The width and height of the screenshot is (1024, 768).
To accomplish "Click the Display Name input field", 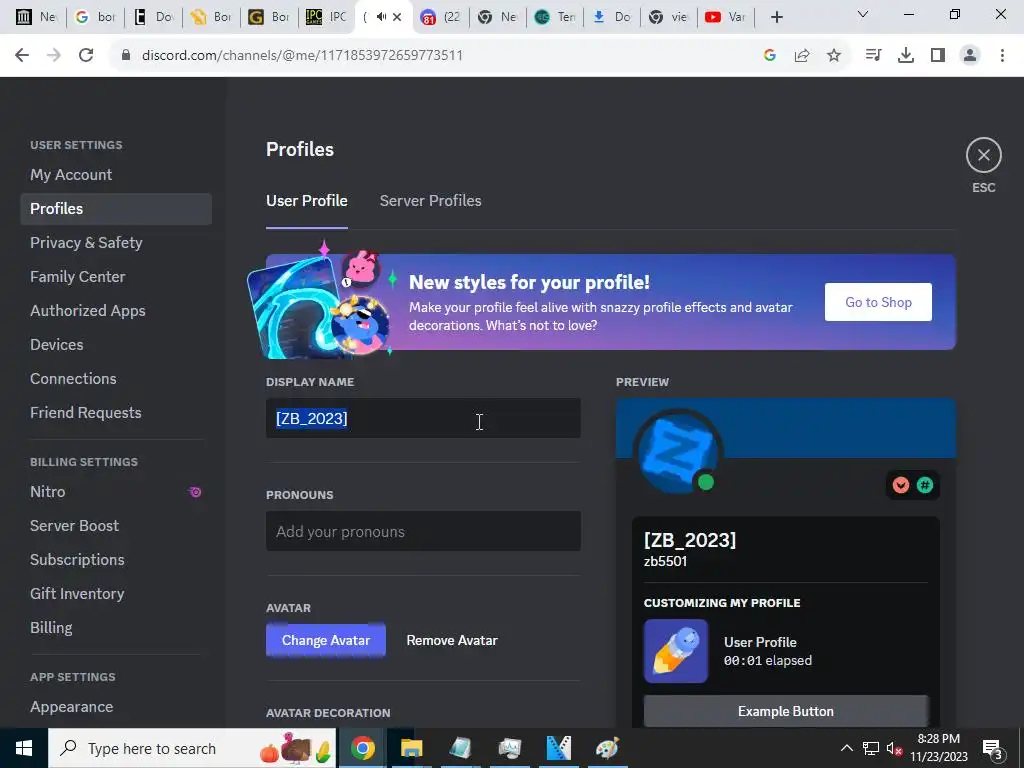I will pyautogui.click(x=423, y=418).
